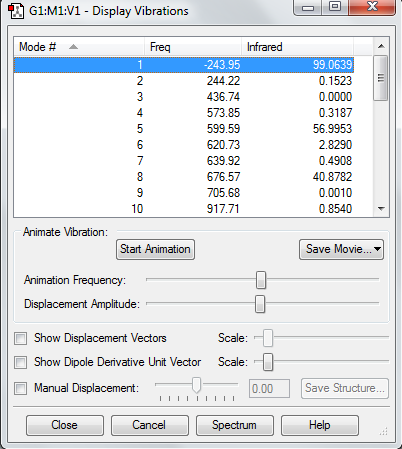Viewport: 402px width, 449px height.
Task: Minimize the Display Vibrations window
Action: pyautogui.click(x=308, y=7)
